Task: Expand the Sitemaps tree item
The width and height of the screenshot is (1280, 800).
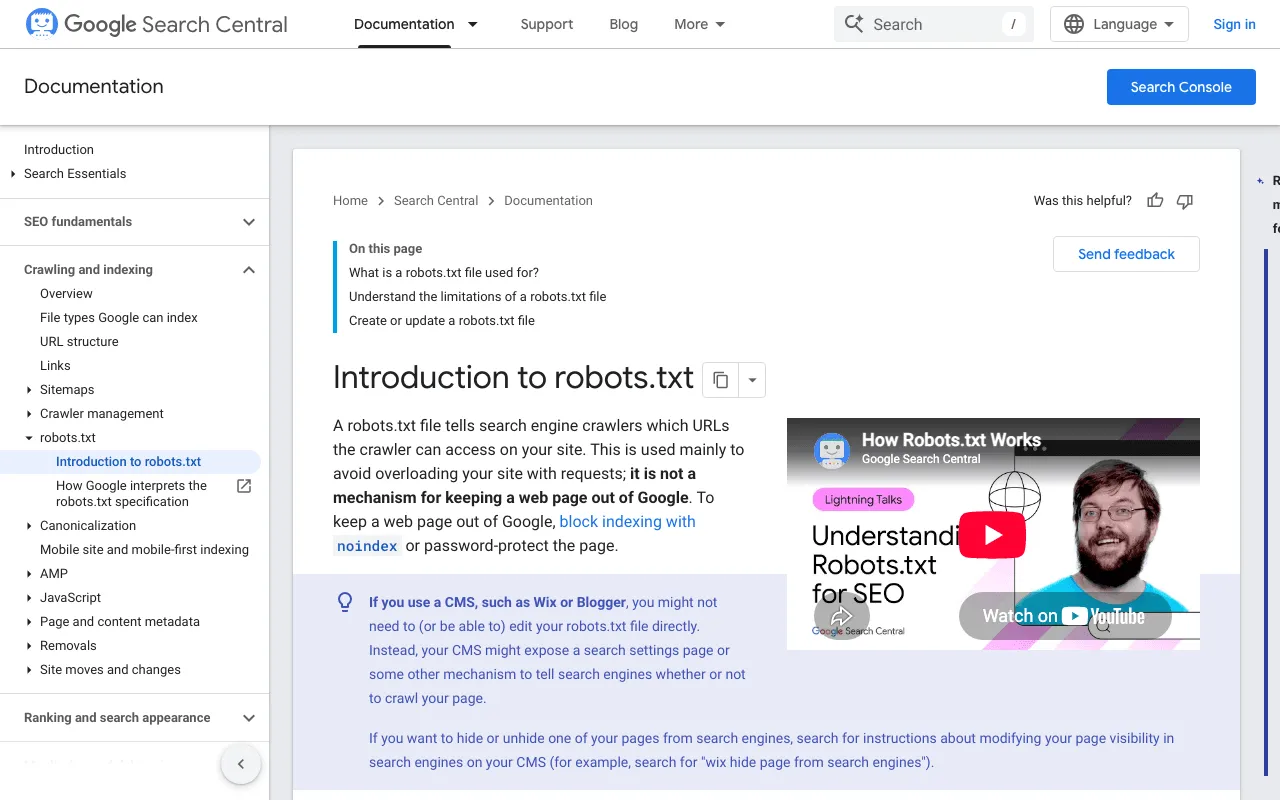Action: (29, 390)
